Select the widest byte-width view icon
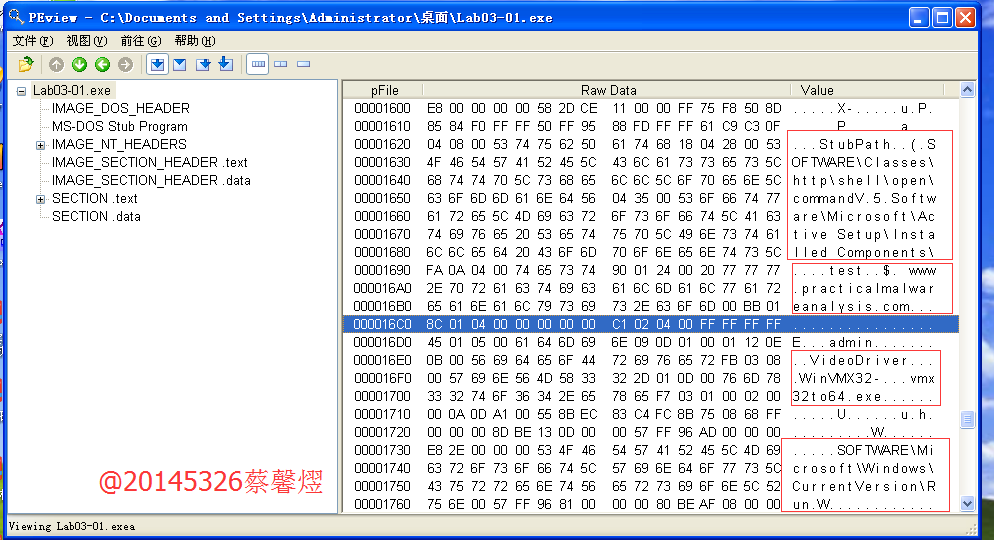This screenshot has height=540, width=994. (258, 65)
